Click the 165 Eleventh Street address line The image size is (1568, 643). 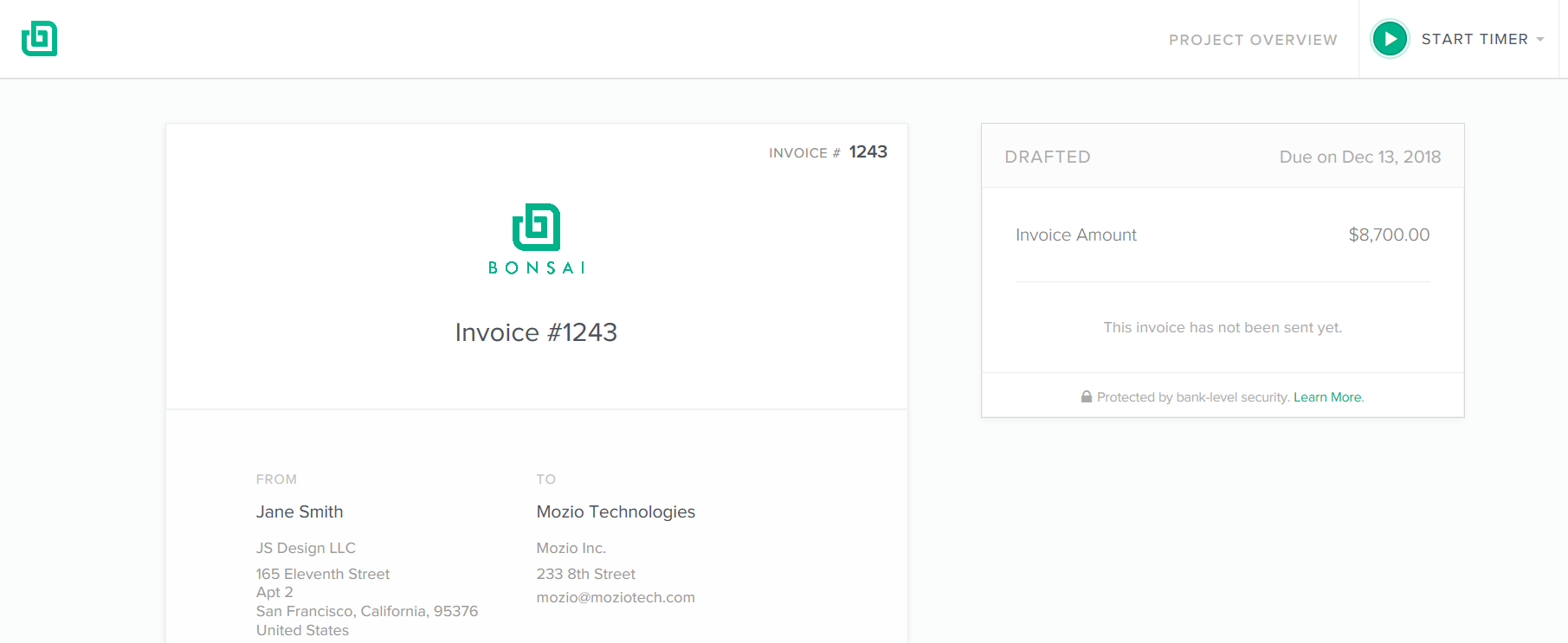[323, 574]
